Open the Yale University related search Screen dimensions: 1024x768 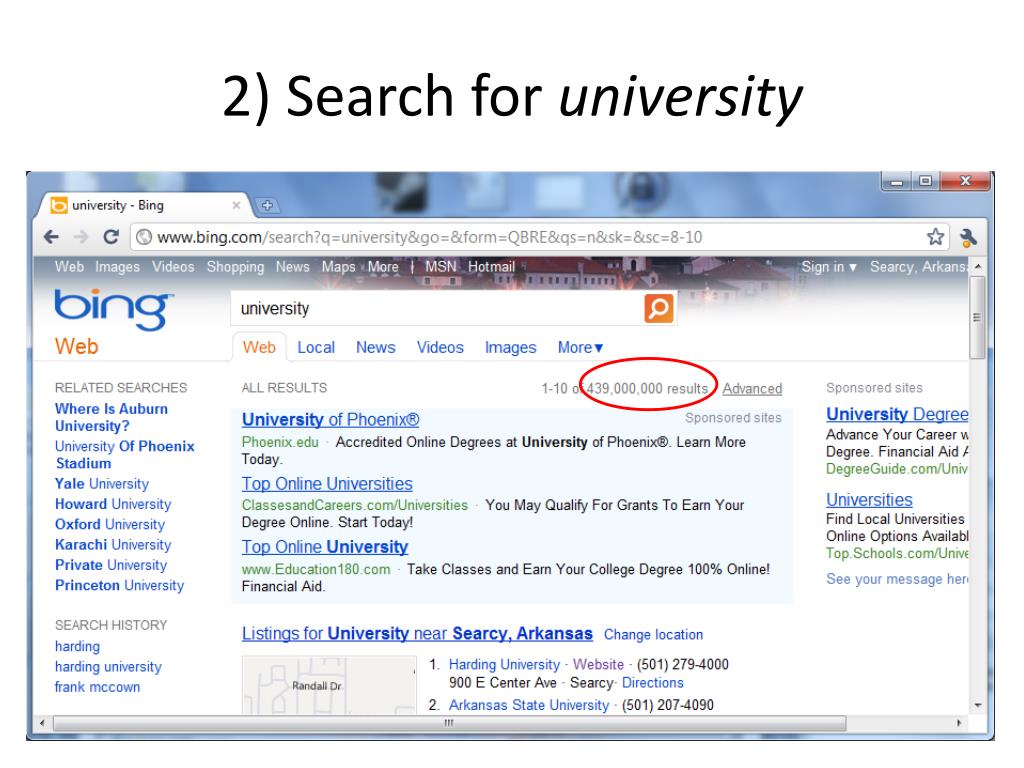click(102, 484)
